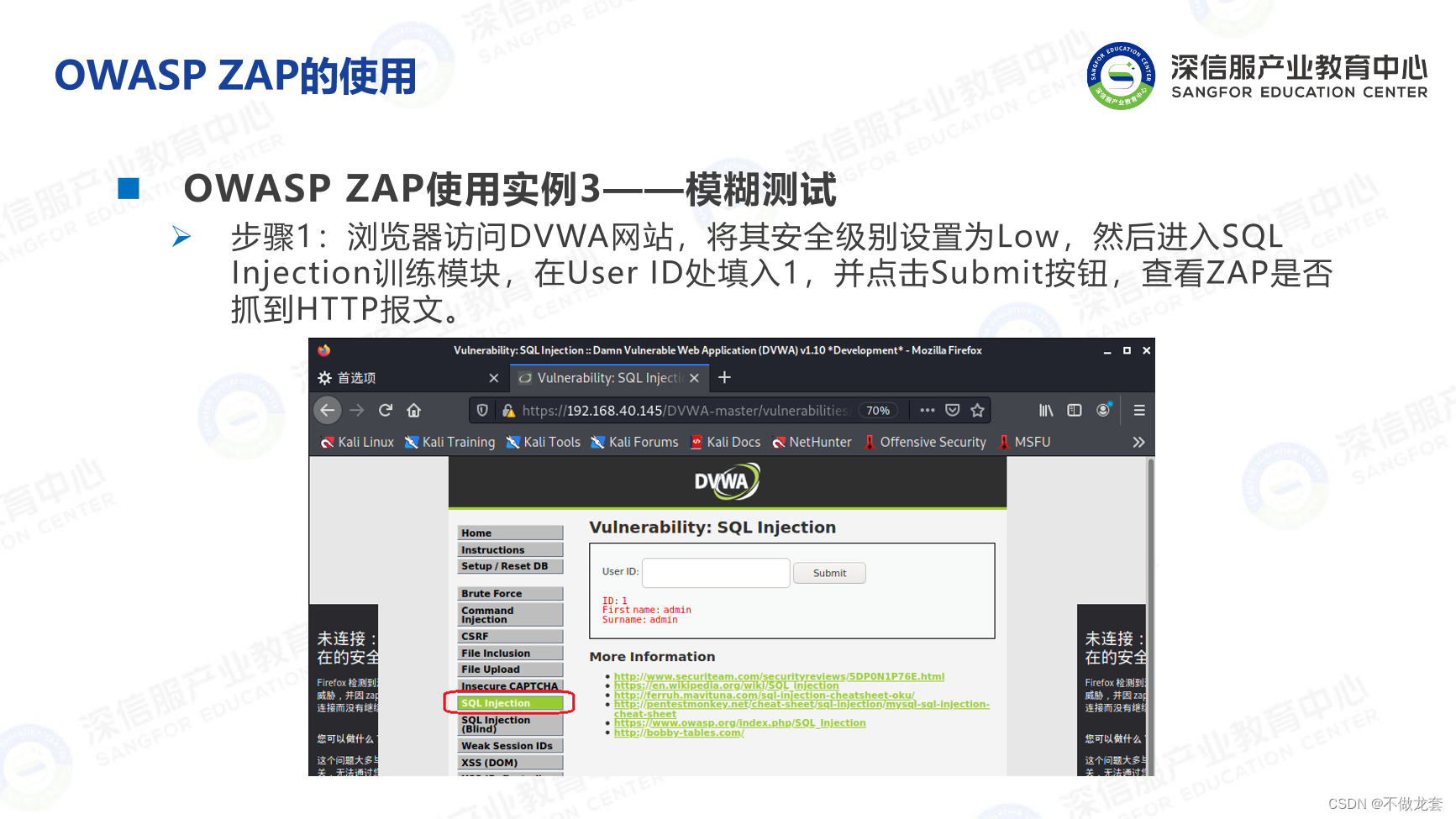The image size is (1456, 819).
Task: Click the User ID input field
Action: point(716,573)
